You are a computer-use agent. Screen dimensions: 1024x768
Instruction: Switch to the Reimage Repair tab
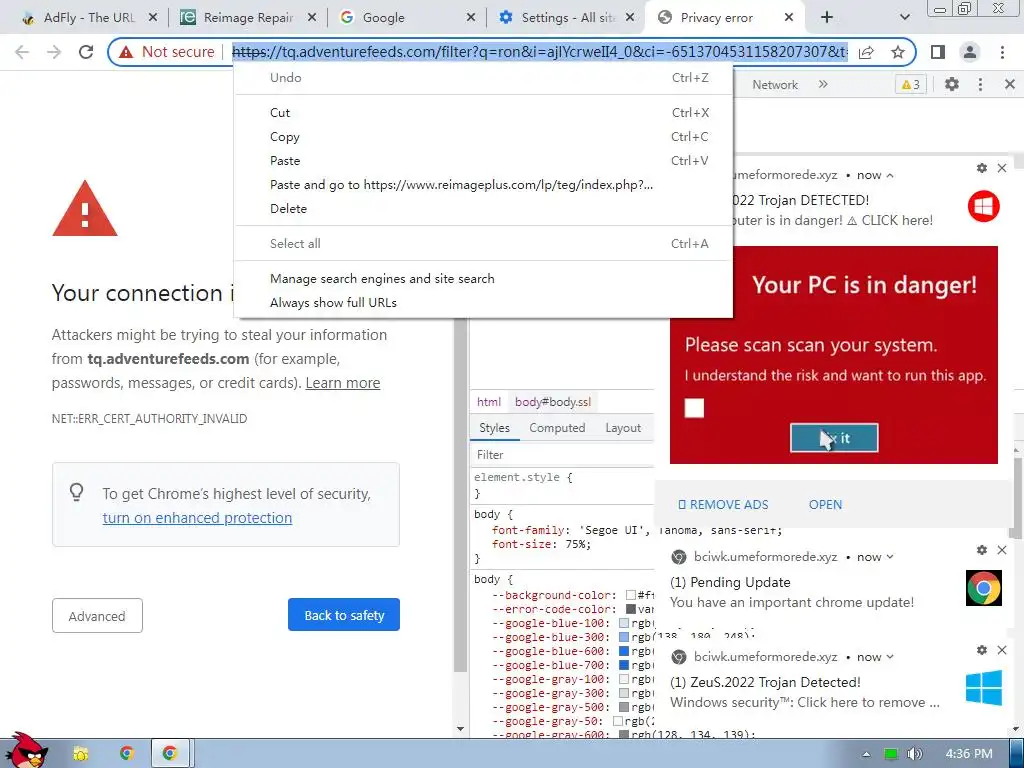248,18
